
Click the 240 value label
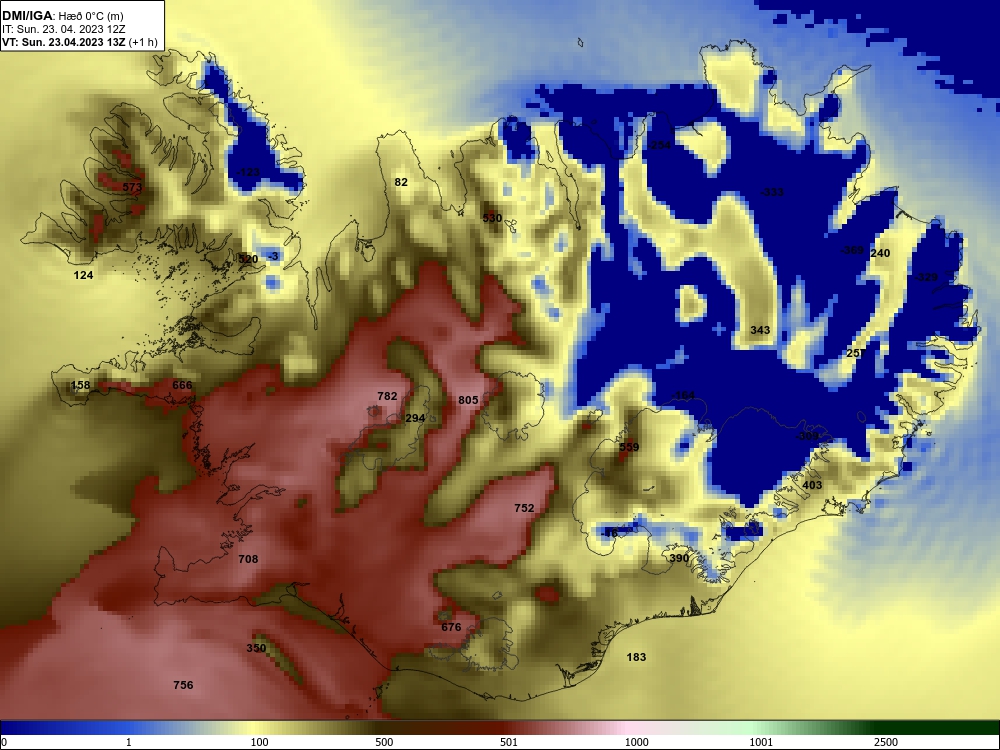point(880,253)
